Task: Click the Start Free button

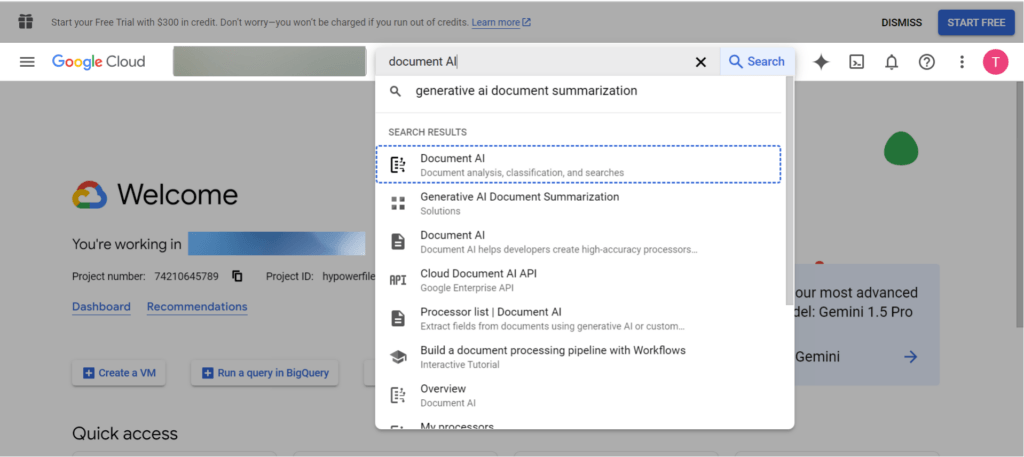Action: (975, 22)
